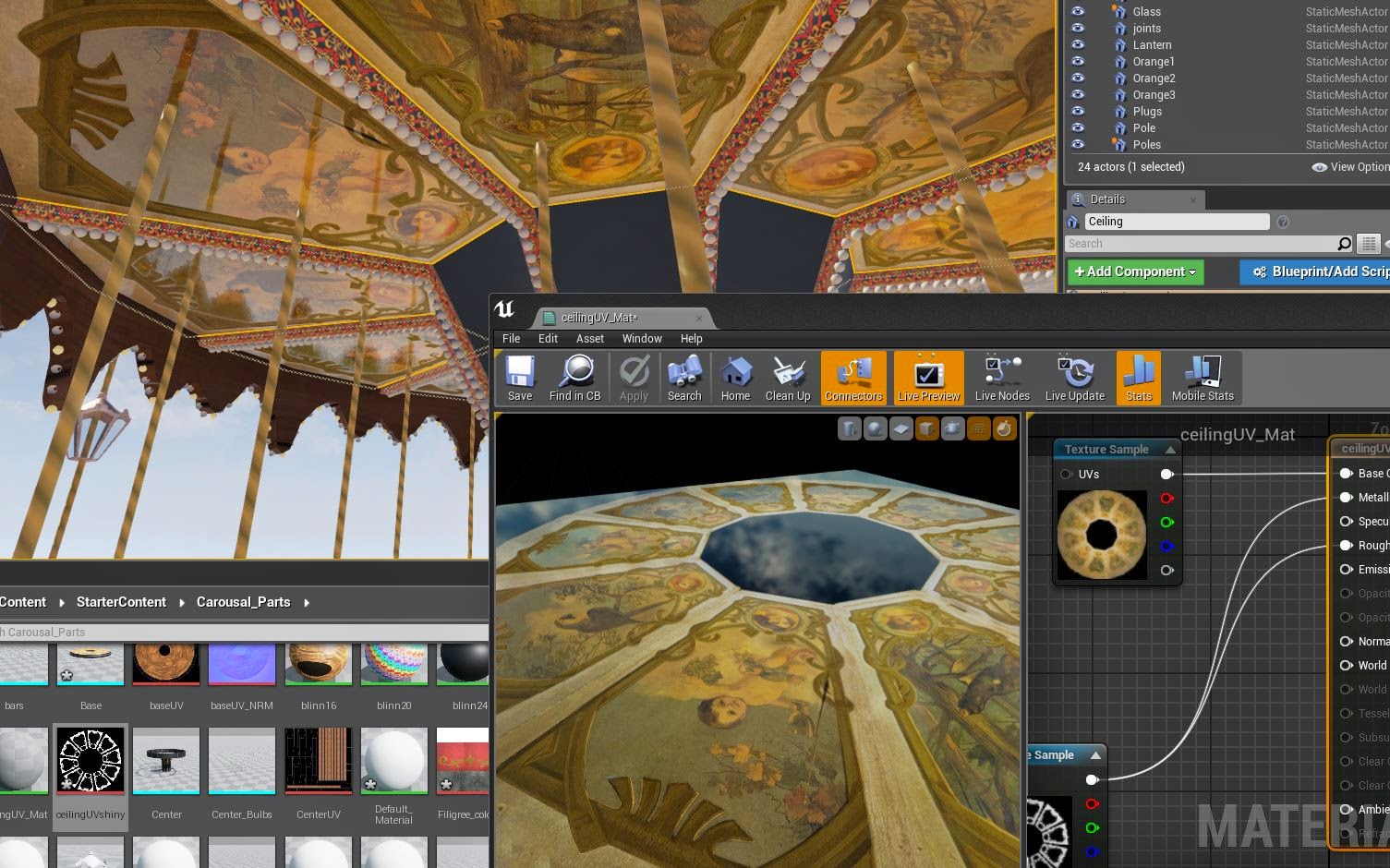Toggle Live Preview in the material toolbar
This screenshot has height=868, width=1390.
tap(928, 378)
